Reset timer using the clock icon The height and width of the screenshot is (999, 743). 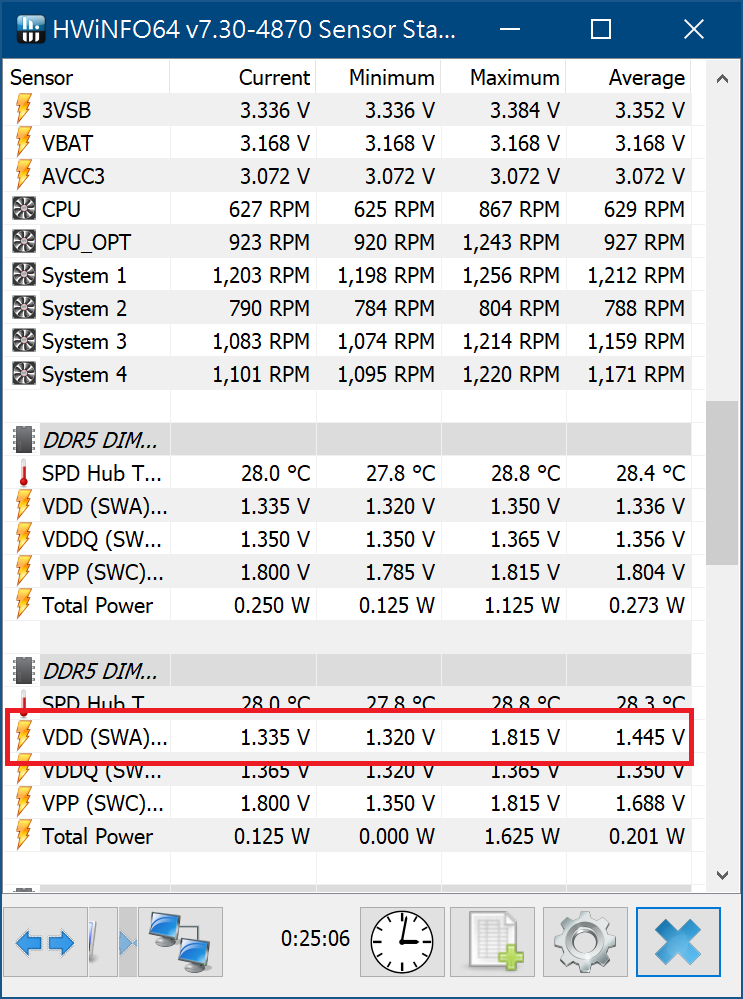tap(402, 942)
